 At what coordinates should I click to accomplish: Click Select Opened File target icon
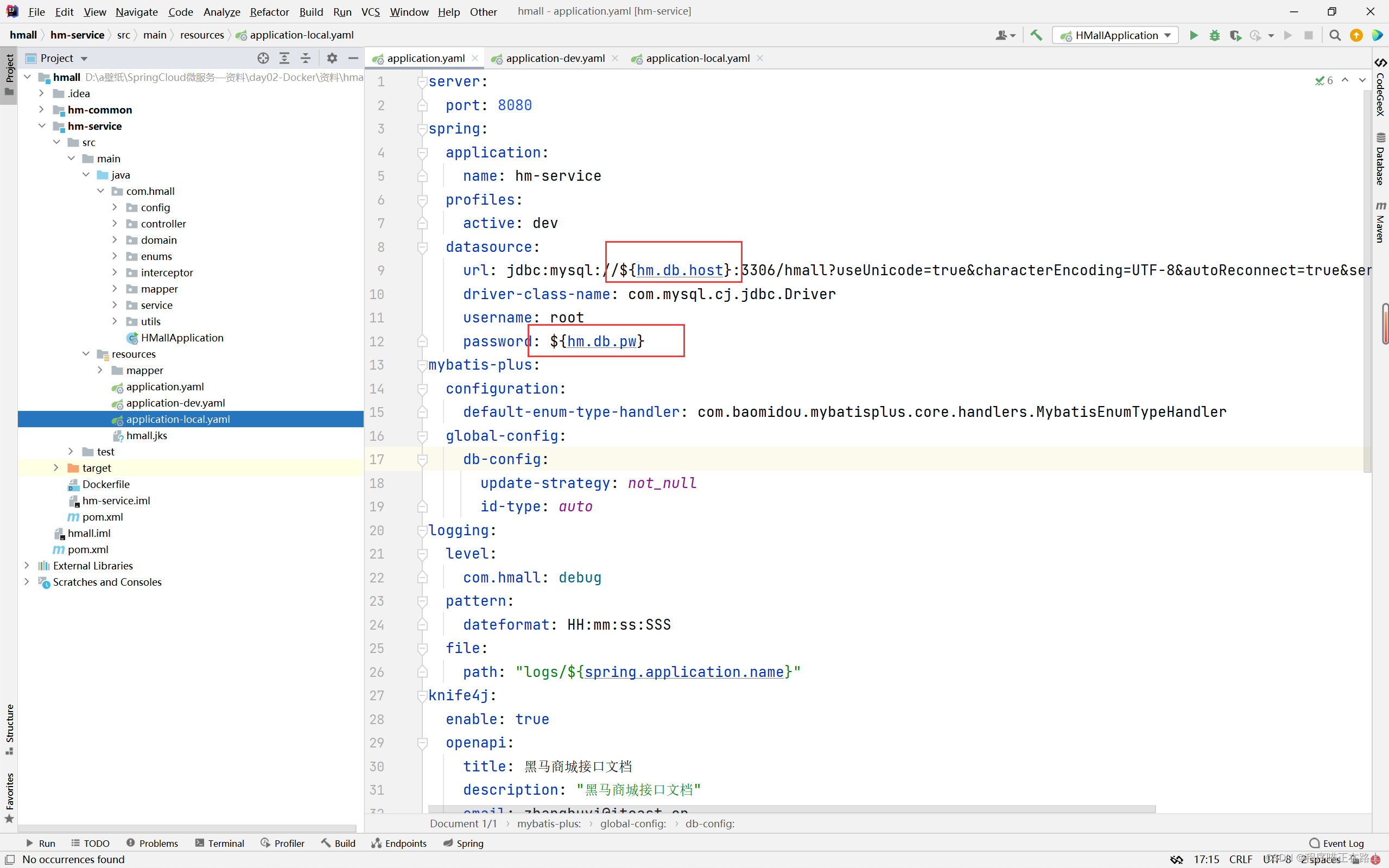263,58
